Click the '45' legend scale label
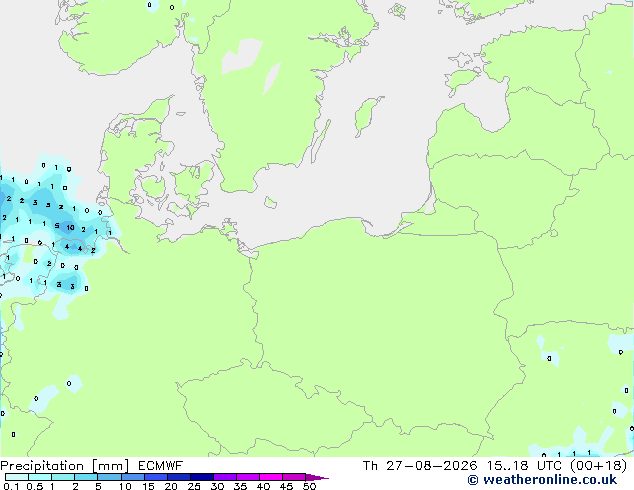This screenshot has height=490, width=634. tap(286, 486)
